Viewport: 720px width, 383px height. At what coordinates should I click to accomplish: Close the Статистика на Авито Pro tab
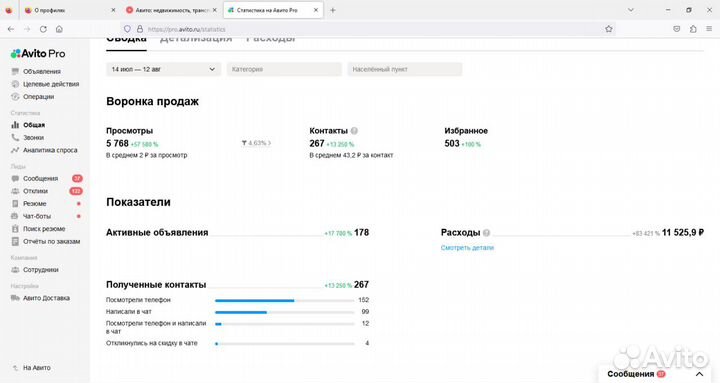click(316, 10)
